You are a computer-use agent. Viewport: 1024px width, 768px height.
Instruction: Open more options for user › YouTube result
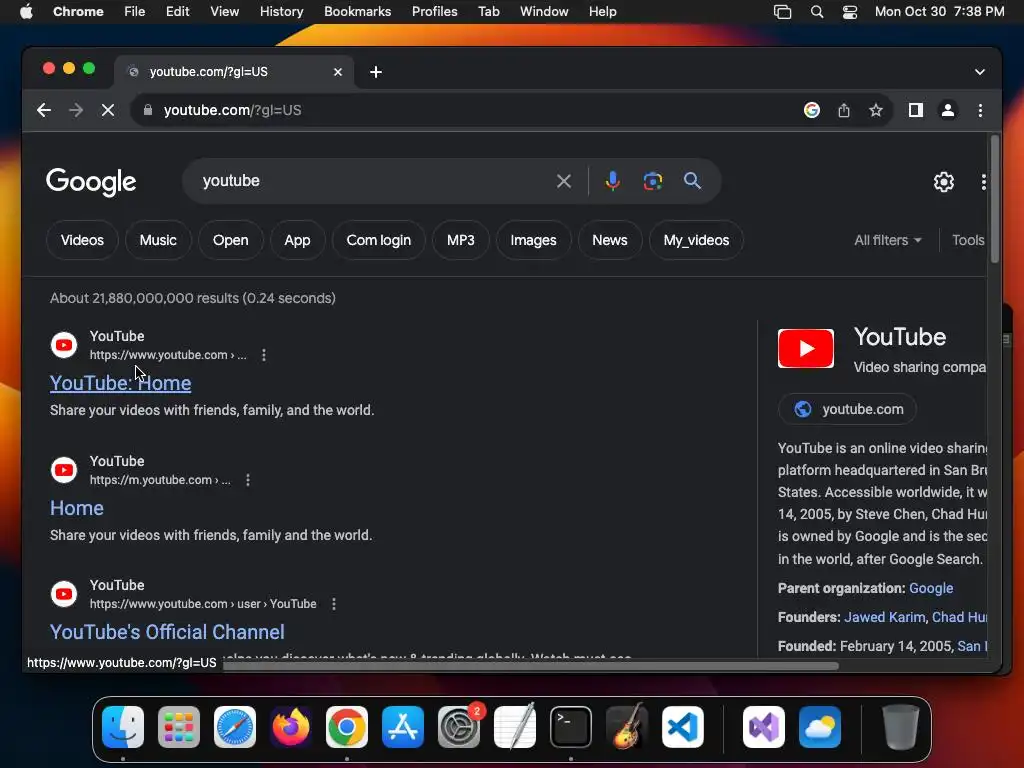click(334, 604)
